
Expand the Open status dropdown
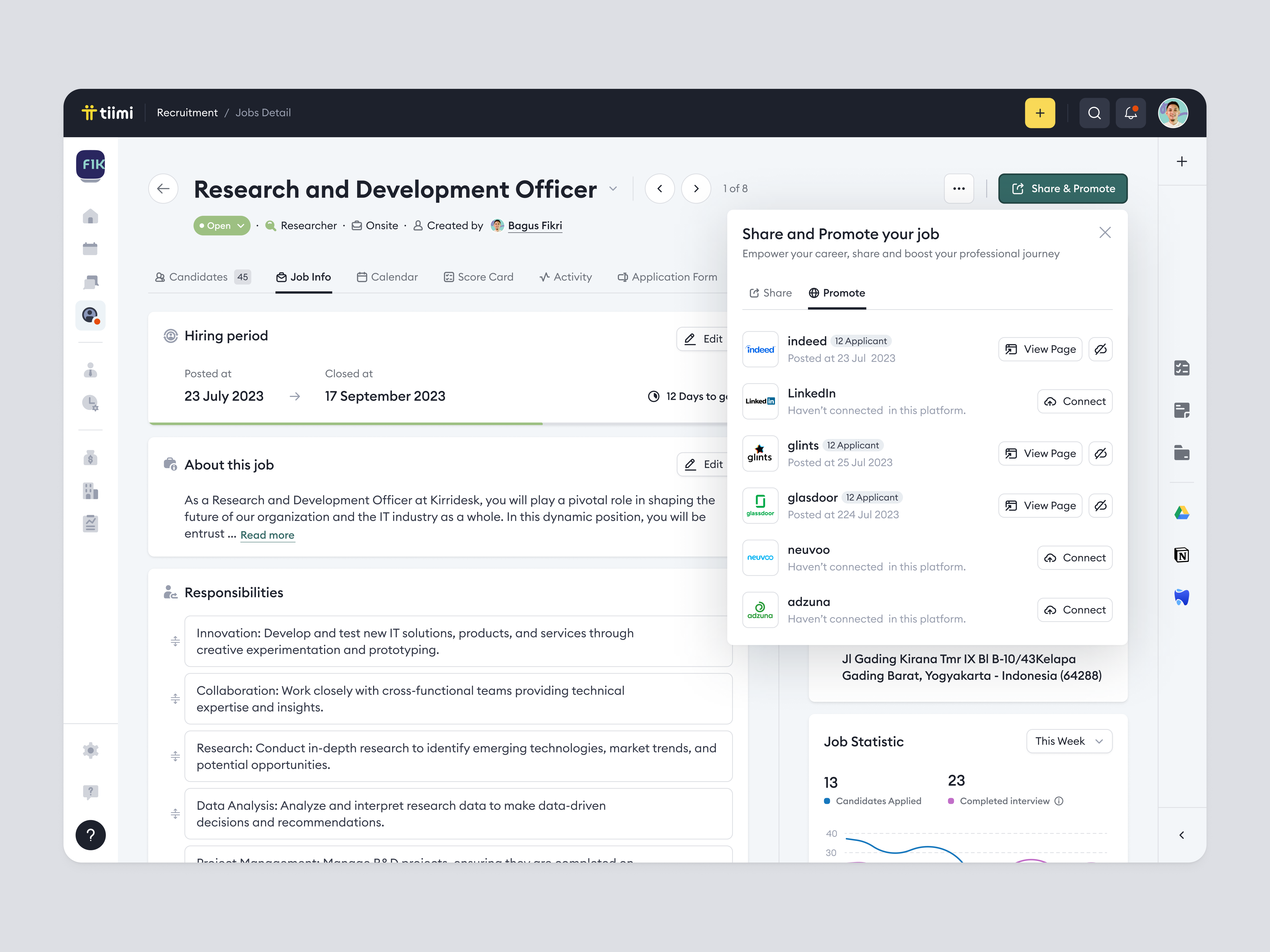click(x=241, y=226)
